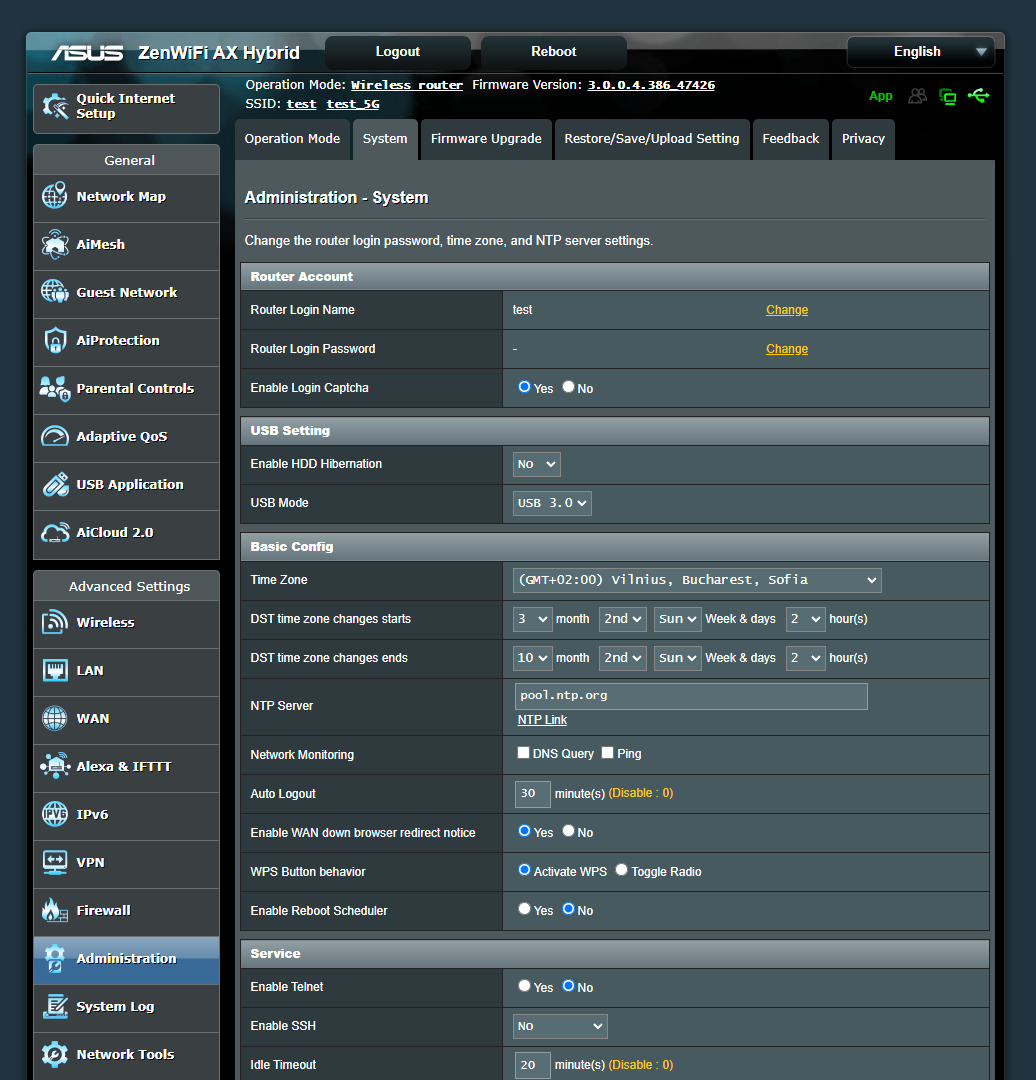The width and height of the screenshot is (1036, 1080).
Task: Change the Router Login Password
Action: [x=786, y=348]
